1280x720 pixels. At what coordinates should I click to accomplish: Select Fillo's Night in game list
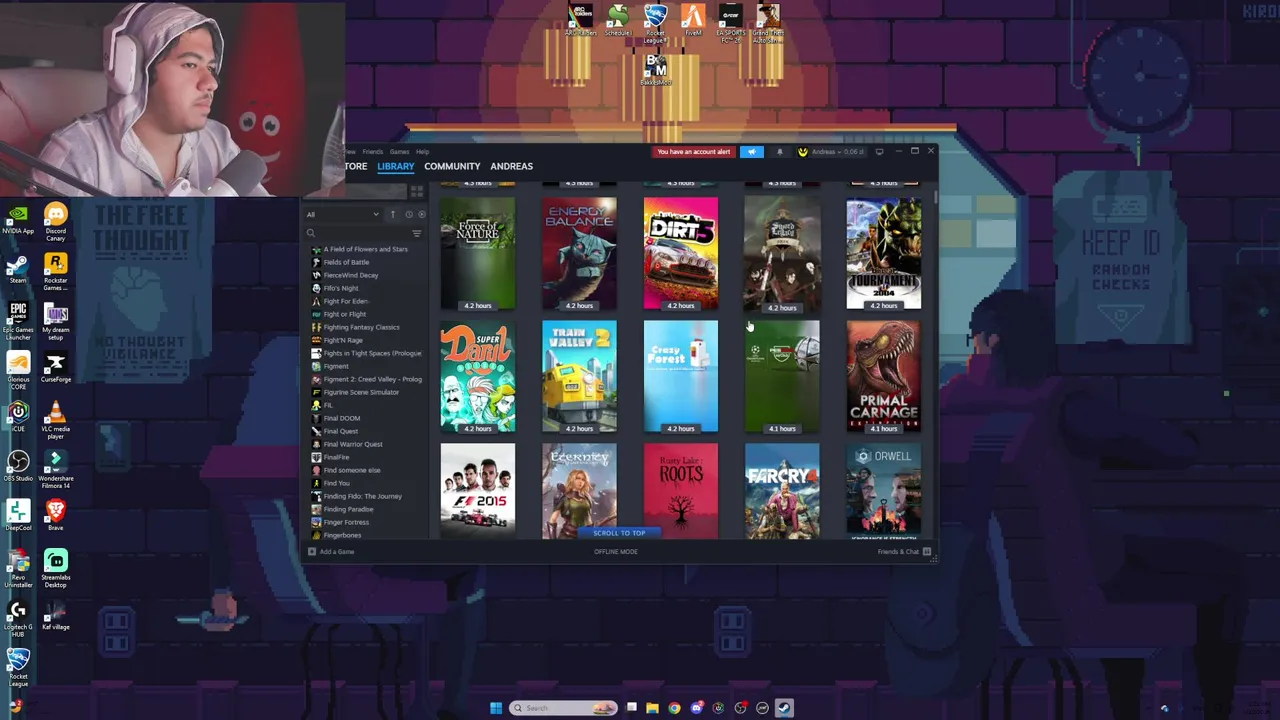(340, 288)
